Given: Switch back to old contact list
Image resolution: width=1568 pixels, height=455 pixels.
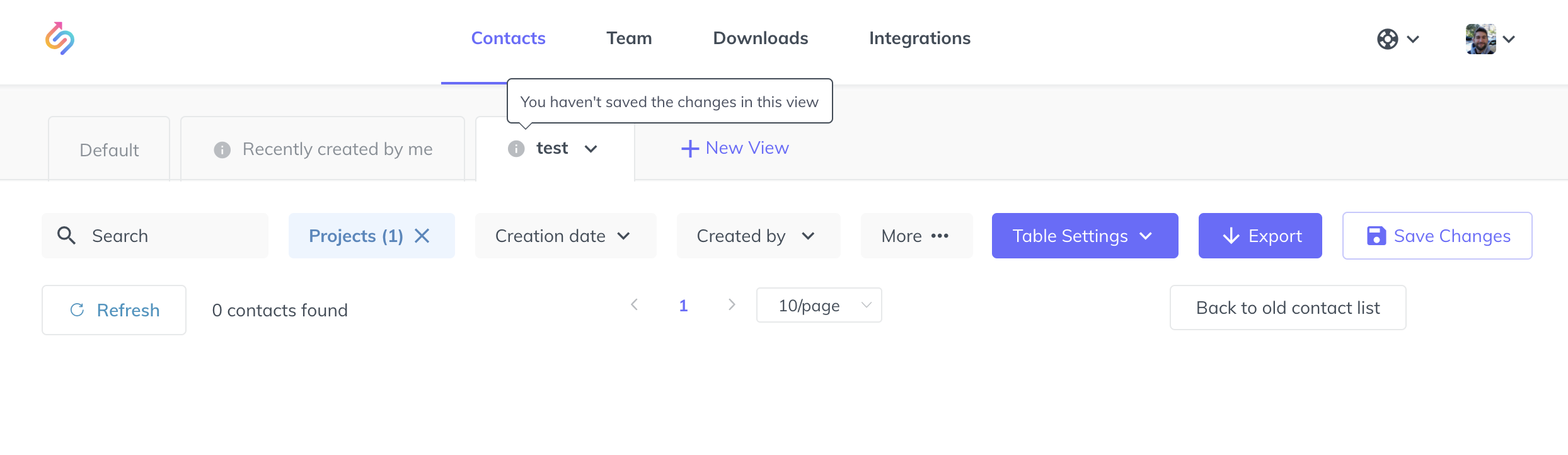Looking at the screenshot, I should pos(1288,308).
